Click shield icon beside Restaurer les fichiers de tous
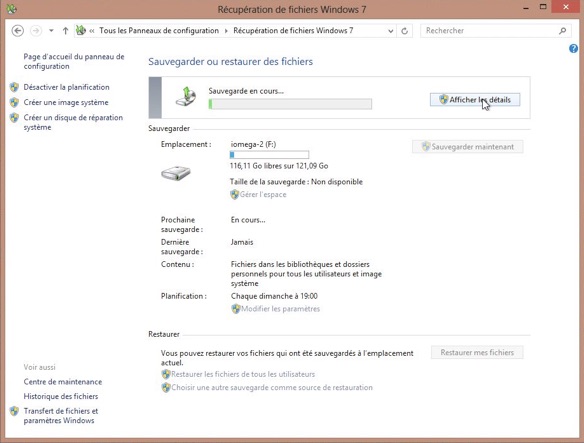 tap(166, 374)
